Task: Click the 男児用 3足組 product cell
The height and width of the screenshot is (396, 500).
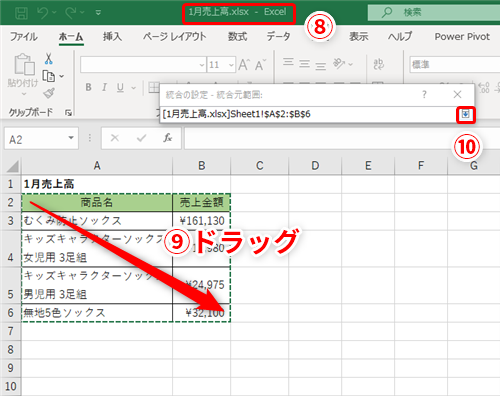Action: pyautogui.click(x=97, y=285)
